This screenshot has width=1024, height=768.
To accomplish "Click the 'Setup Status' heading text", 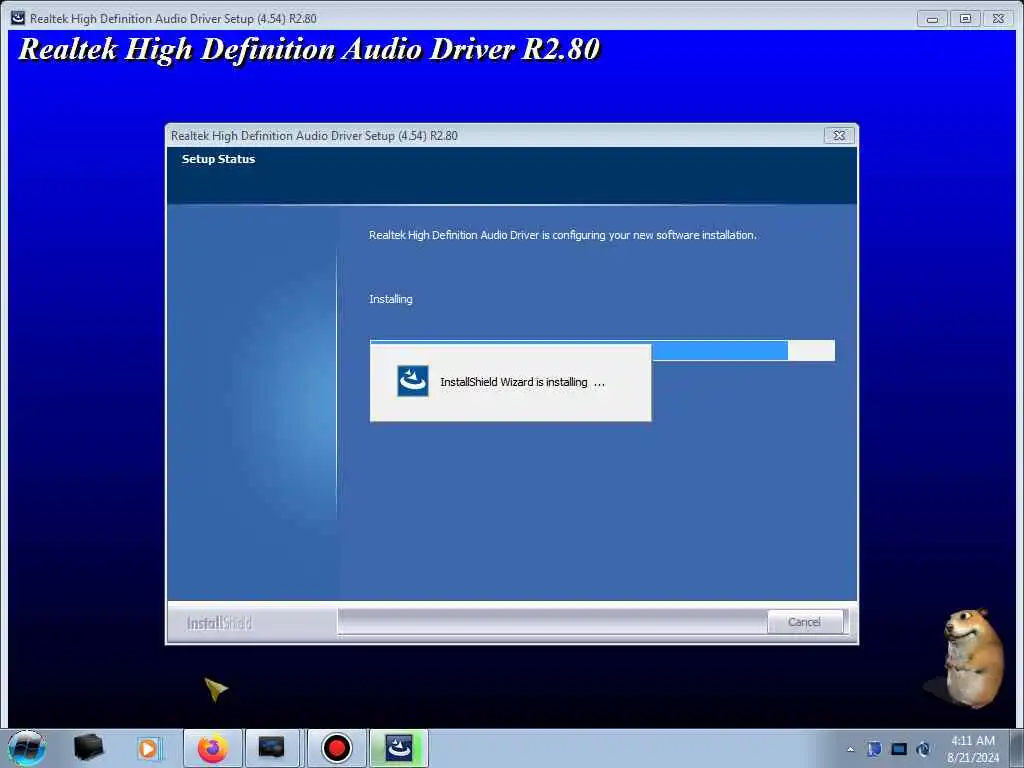I will (x=218, y=159).
